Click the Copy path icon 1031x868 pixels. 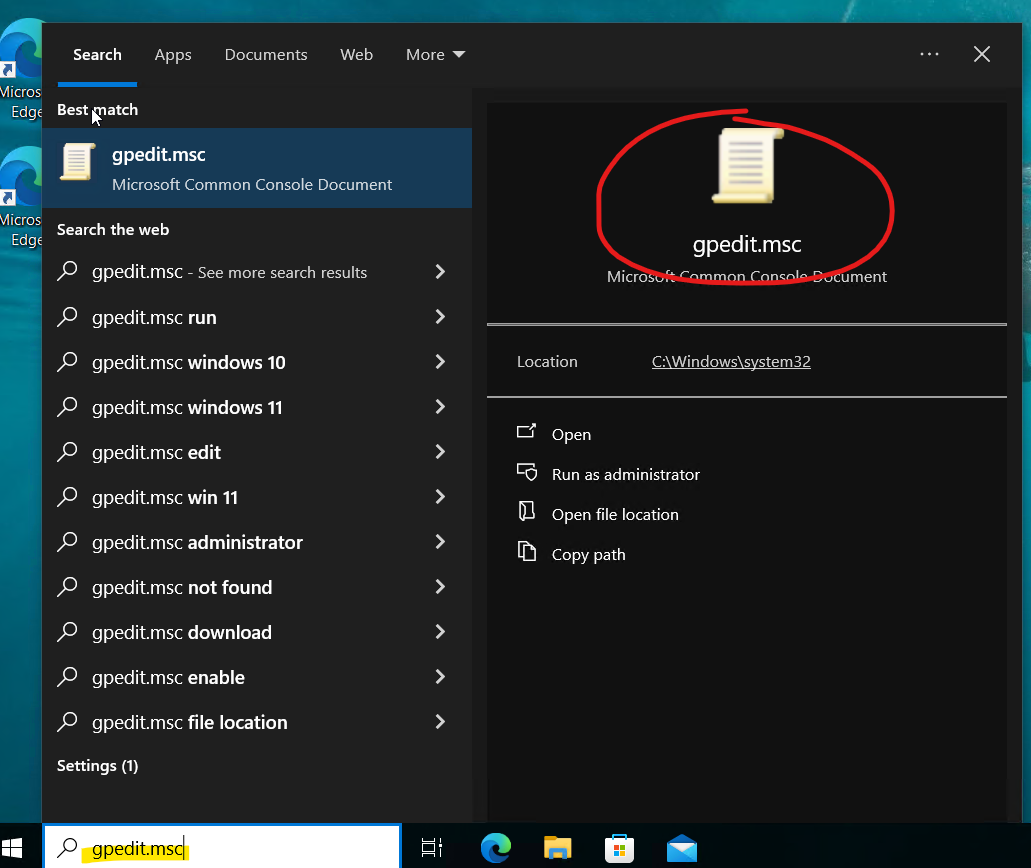coord(527,551)
